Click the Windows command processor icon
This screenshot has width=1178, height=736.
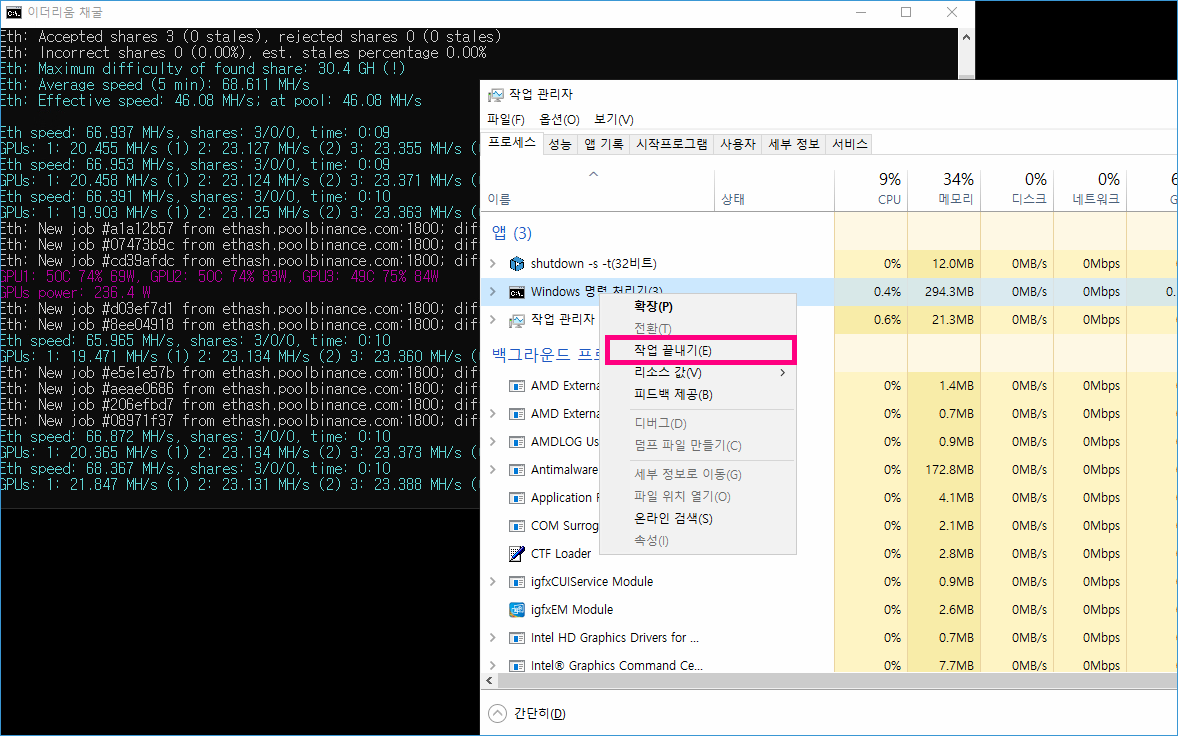(x=517, y=291)
